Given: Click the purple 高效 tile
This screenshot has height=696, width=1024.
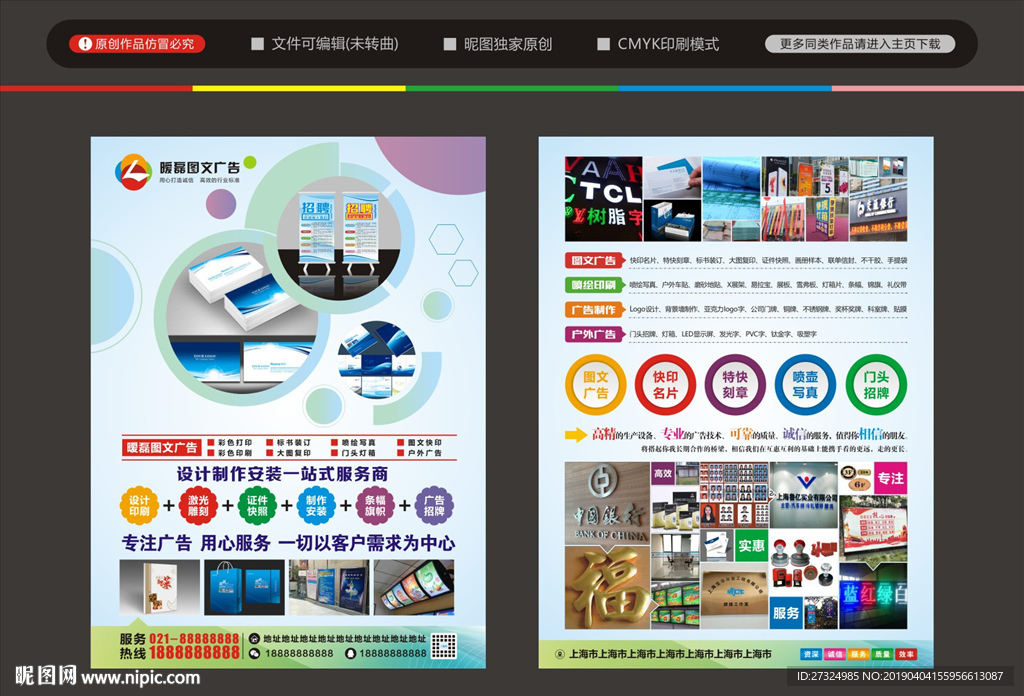Looking at the screenshot, I should [x=663, y=473].
